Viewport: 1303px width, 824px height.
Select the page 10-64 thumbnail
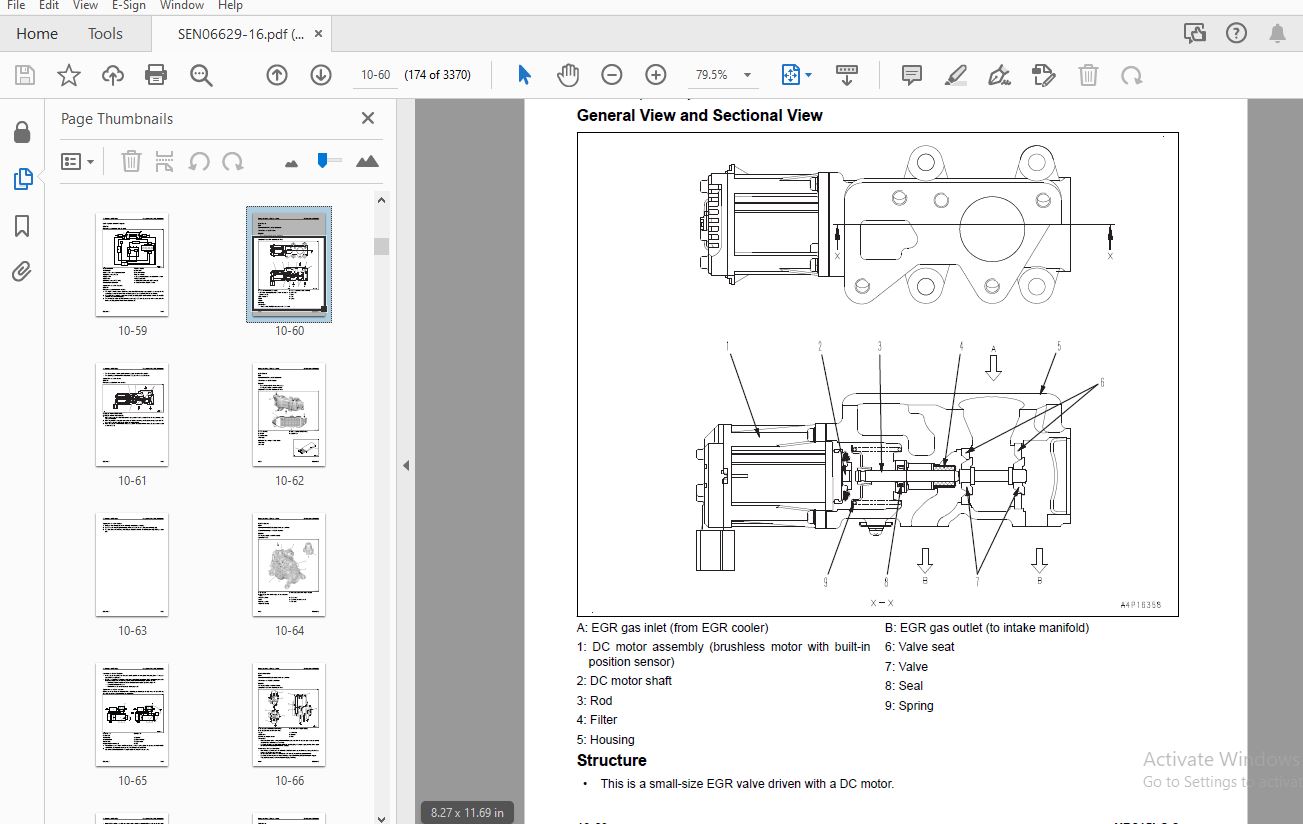pyautogui.click(x=289, y=565)
